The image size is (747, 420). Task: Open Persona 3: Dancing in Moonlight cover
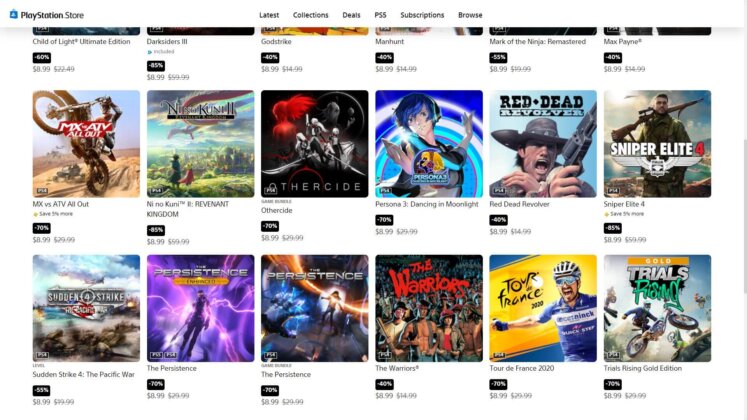tap(429, 144)
